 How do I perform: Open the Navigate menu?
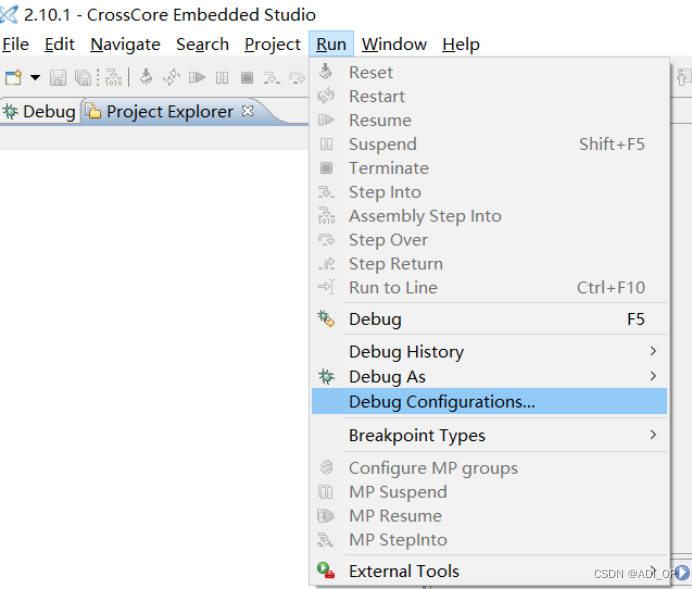point(125,44)
